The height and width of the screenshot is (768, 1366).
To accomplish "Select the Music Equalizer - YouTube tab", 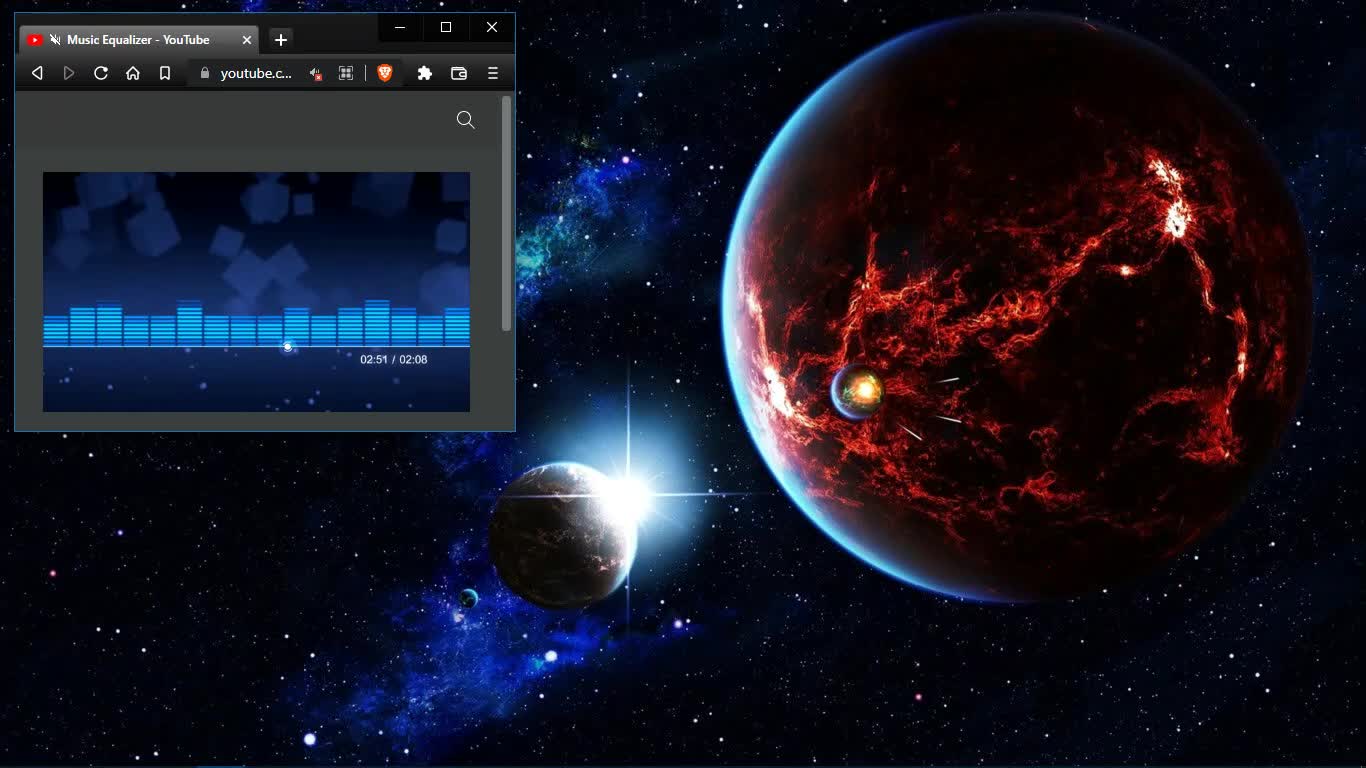I will tap(139, 40).
